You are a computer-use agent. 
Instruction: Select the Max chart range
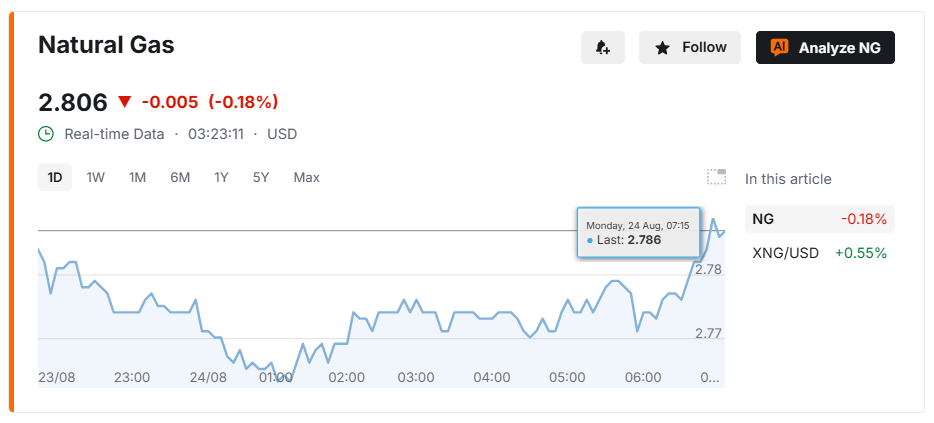pyautogui.click(x=306, y=178)
